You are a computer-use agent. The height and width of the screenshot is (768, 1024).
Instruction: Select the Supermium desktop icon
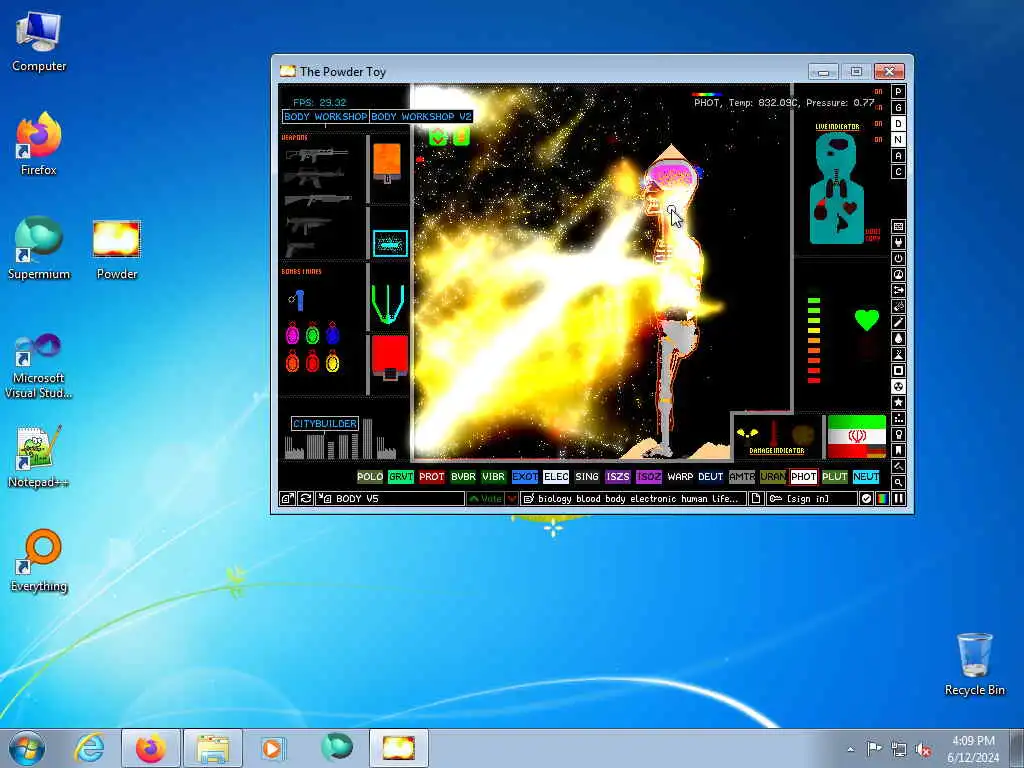[39, 249]
